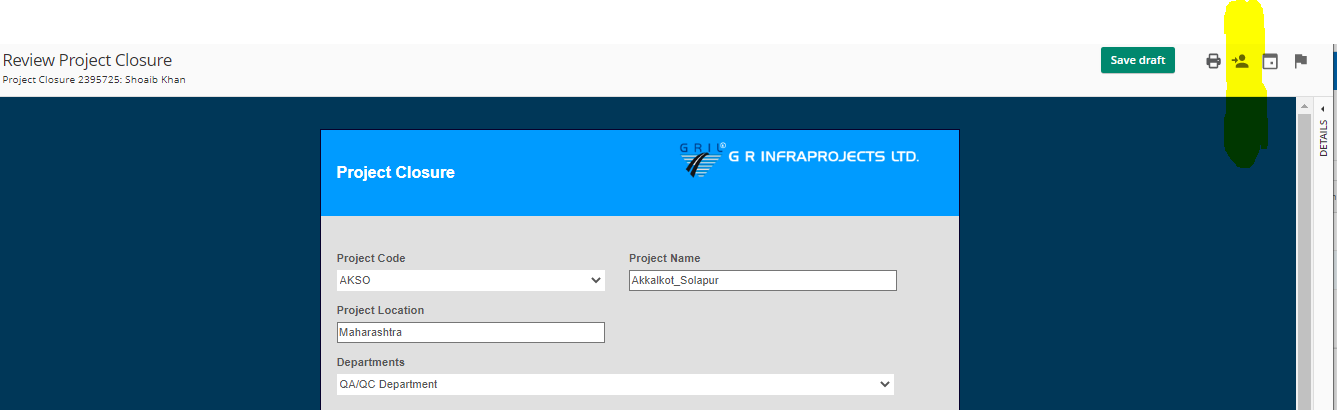Open the Departments dropdown
The width and height of the screenshot is (1337, 410).
click(615, 384)
